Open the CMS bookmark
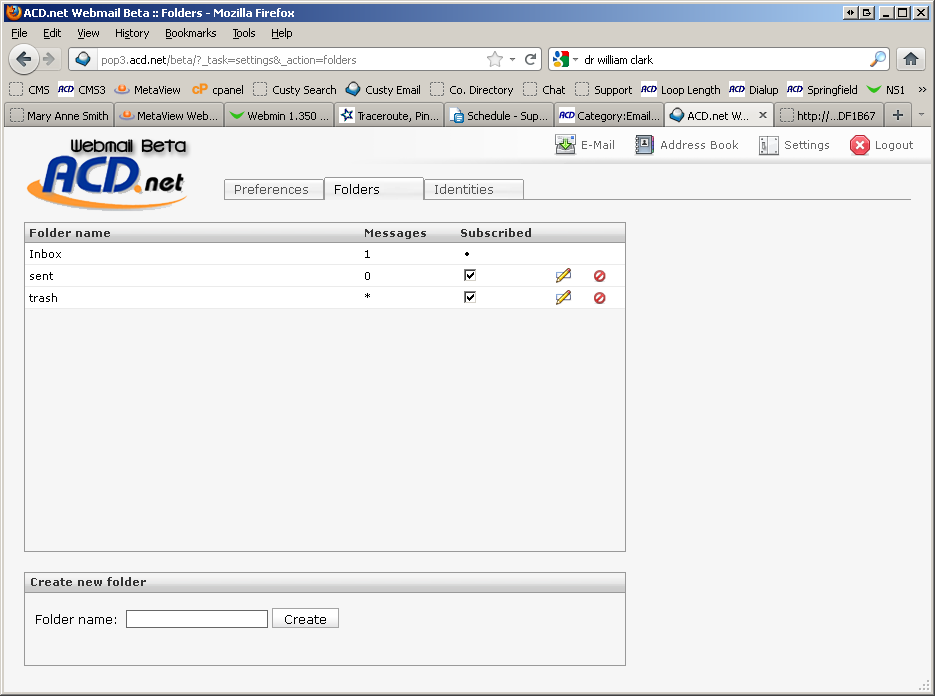 click(30, 89)
